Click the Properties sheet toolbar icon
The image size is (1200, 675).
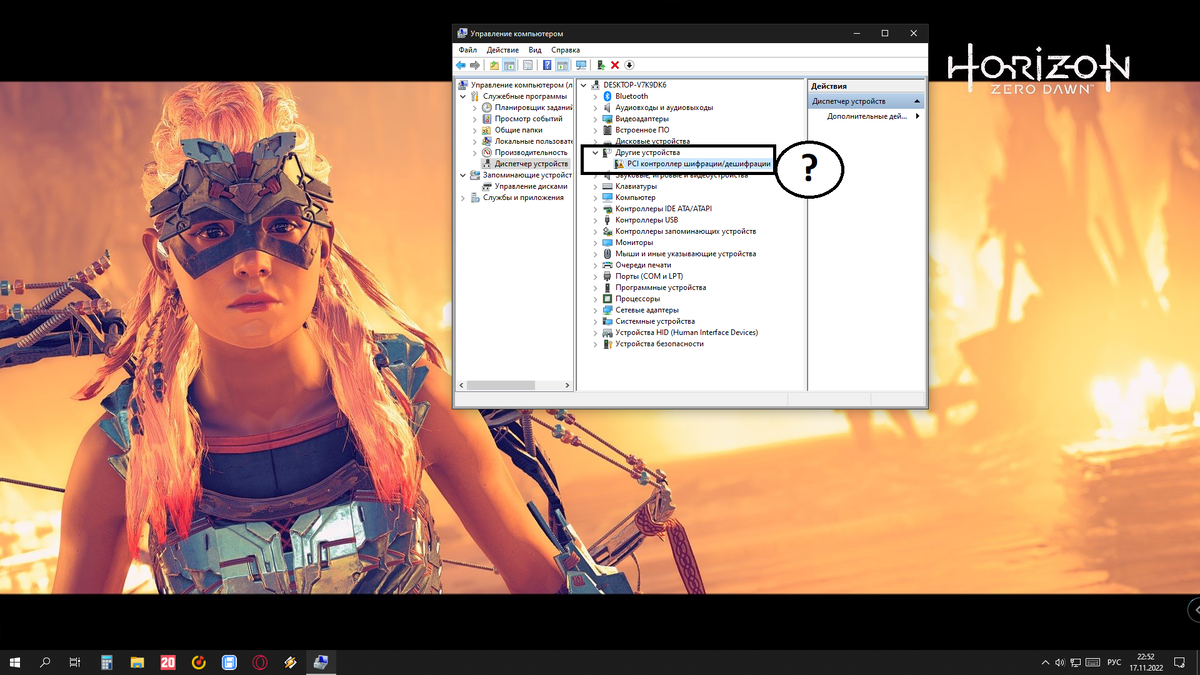[x=527, y=65]
